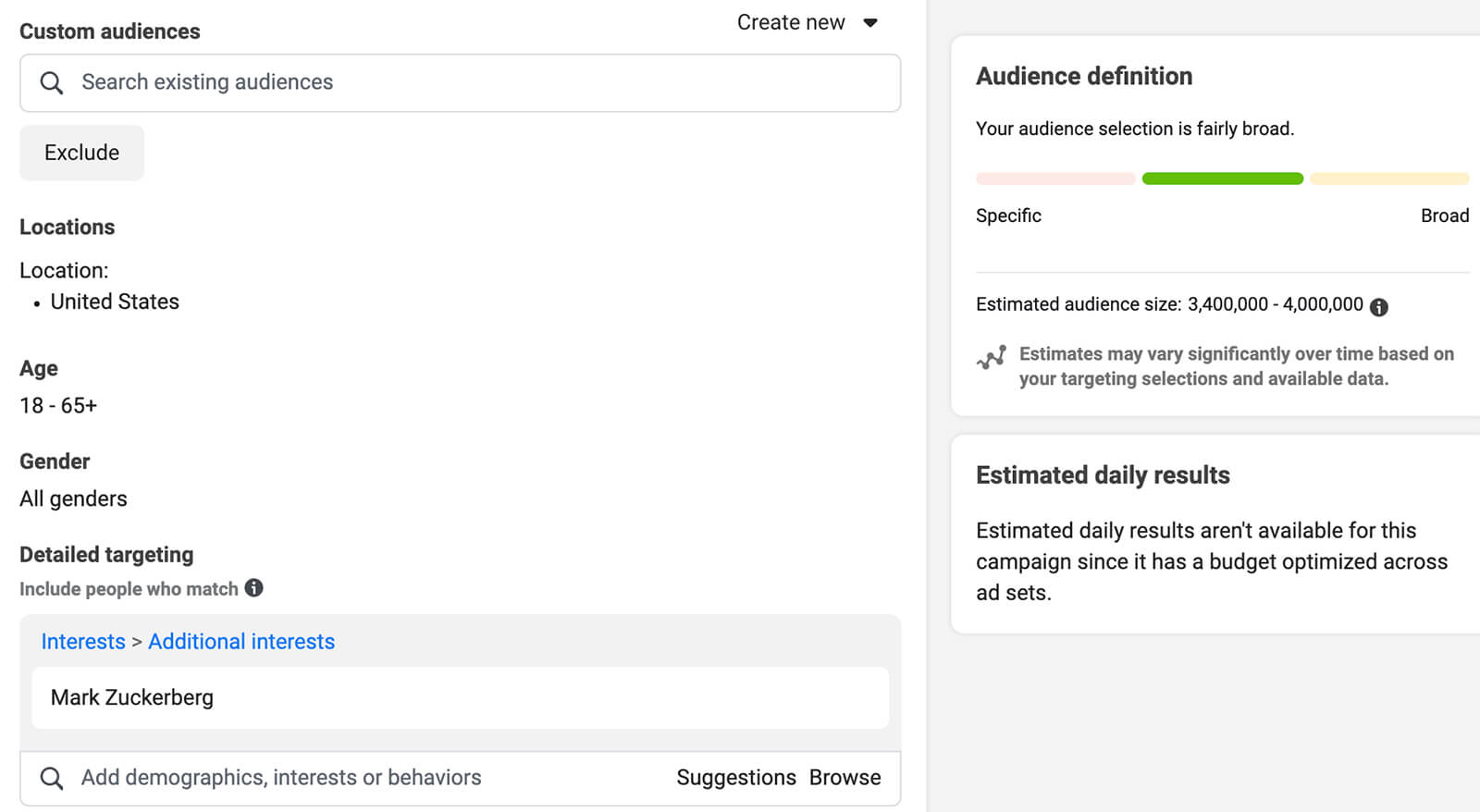Open Suggestions for detailed targeting
The image size is (1480, 812).
[736, 778]
